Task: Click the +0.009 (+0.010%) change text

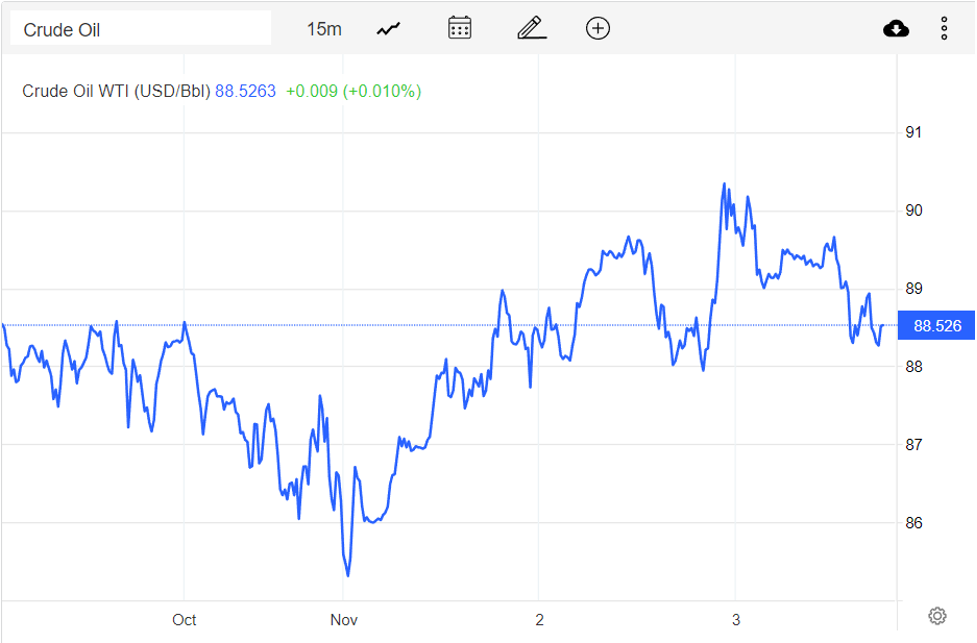Action: tap(353, 91)
